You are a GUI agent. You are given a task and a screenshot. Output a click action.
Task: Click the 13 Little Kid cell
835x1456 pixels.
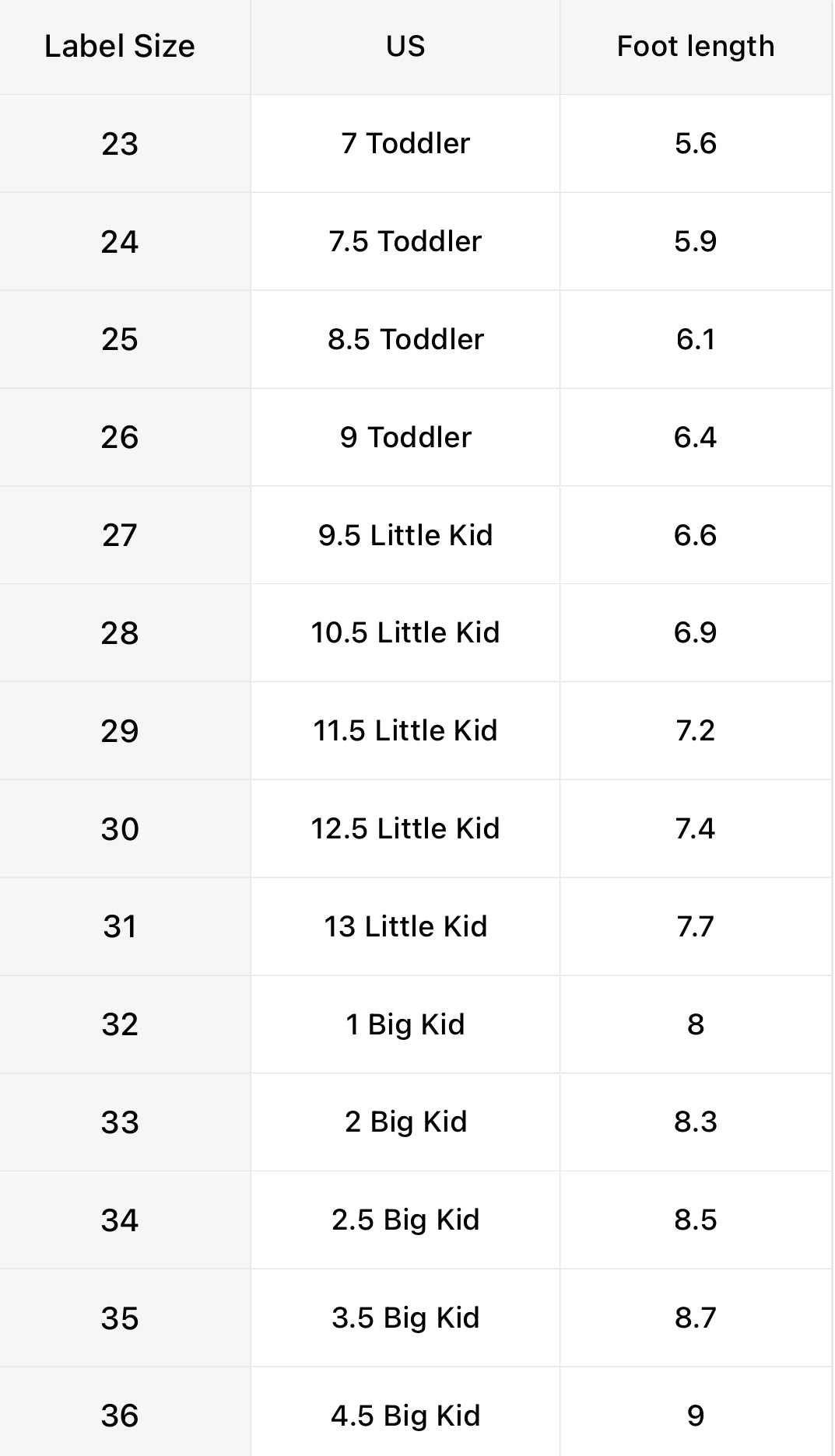click(x=405, y=927)
